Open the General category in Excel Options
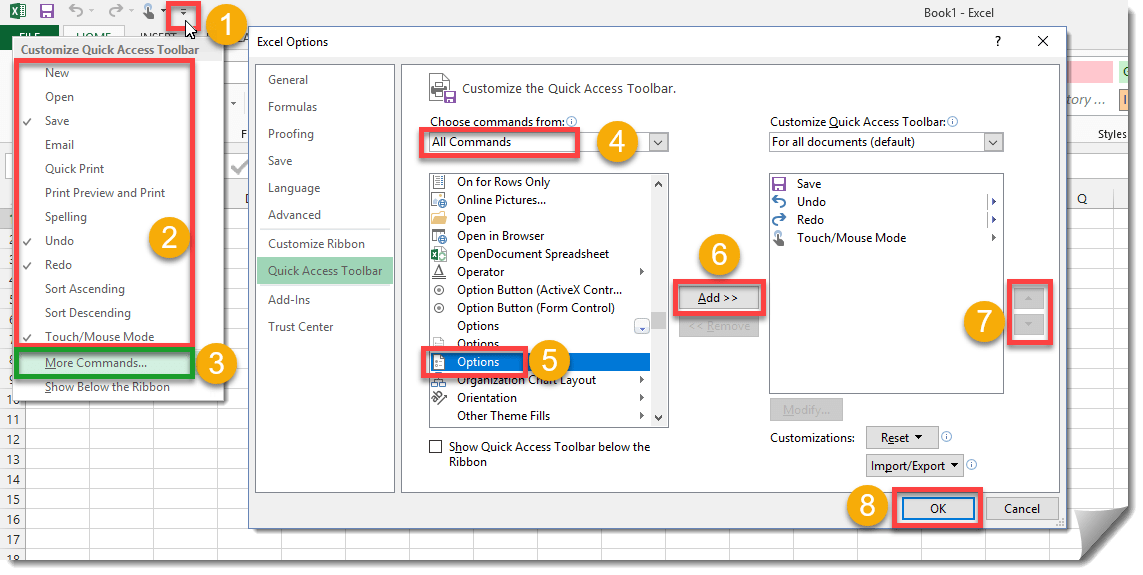The width and height of the screenshot is (1143, 575). point(288,80)
